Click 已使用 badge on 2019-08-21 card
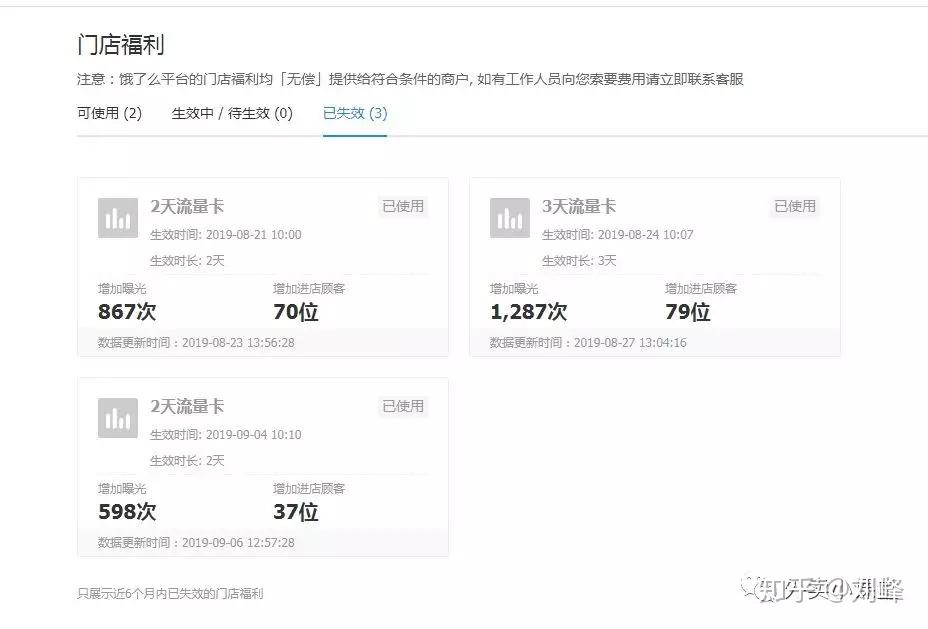 pyautogui.click(x=403, y=206)
